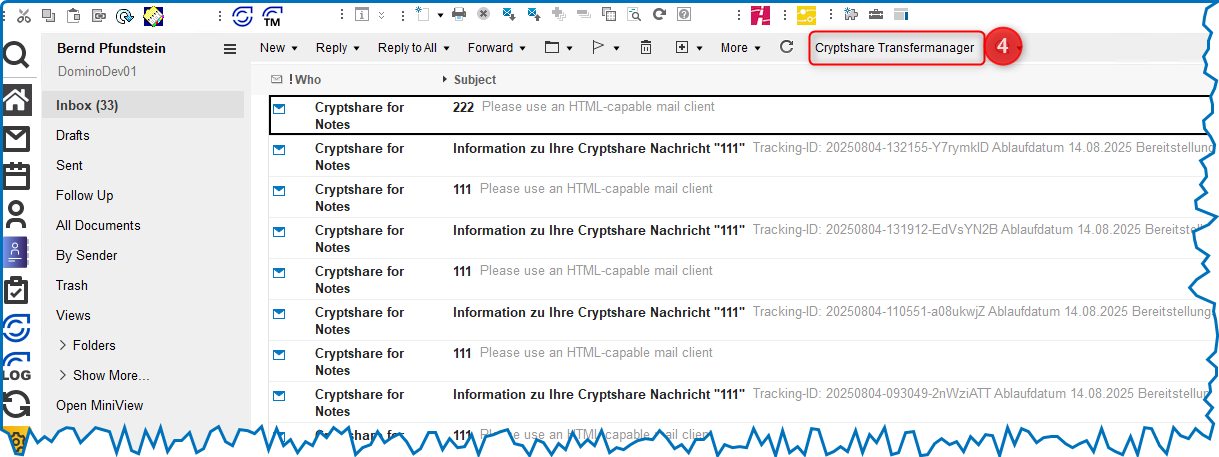This screenshot has height=457, width=1219.
Task: Open the Contacts person icon in sidebar
Action: tap(16, 213)
